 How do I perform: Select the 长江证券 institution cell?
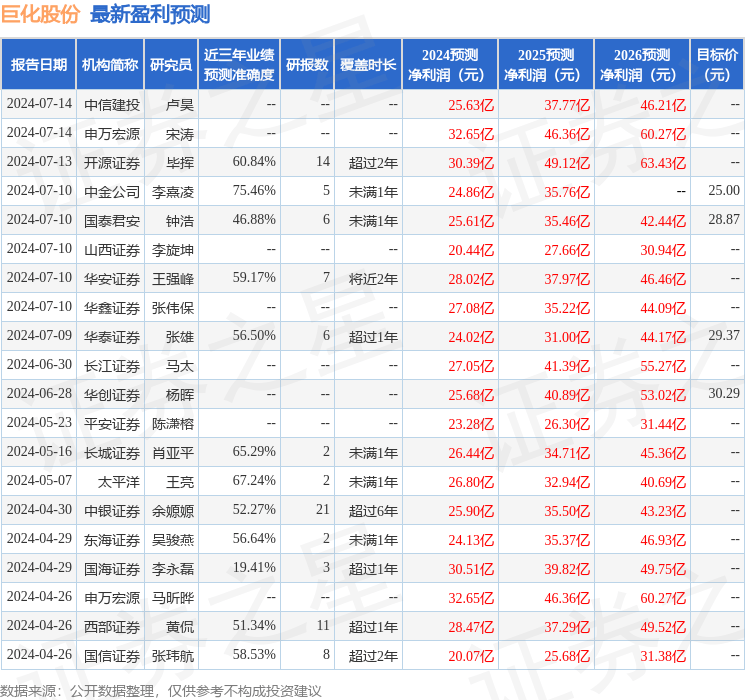click(x=112, y=366)
